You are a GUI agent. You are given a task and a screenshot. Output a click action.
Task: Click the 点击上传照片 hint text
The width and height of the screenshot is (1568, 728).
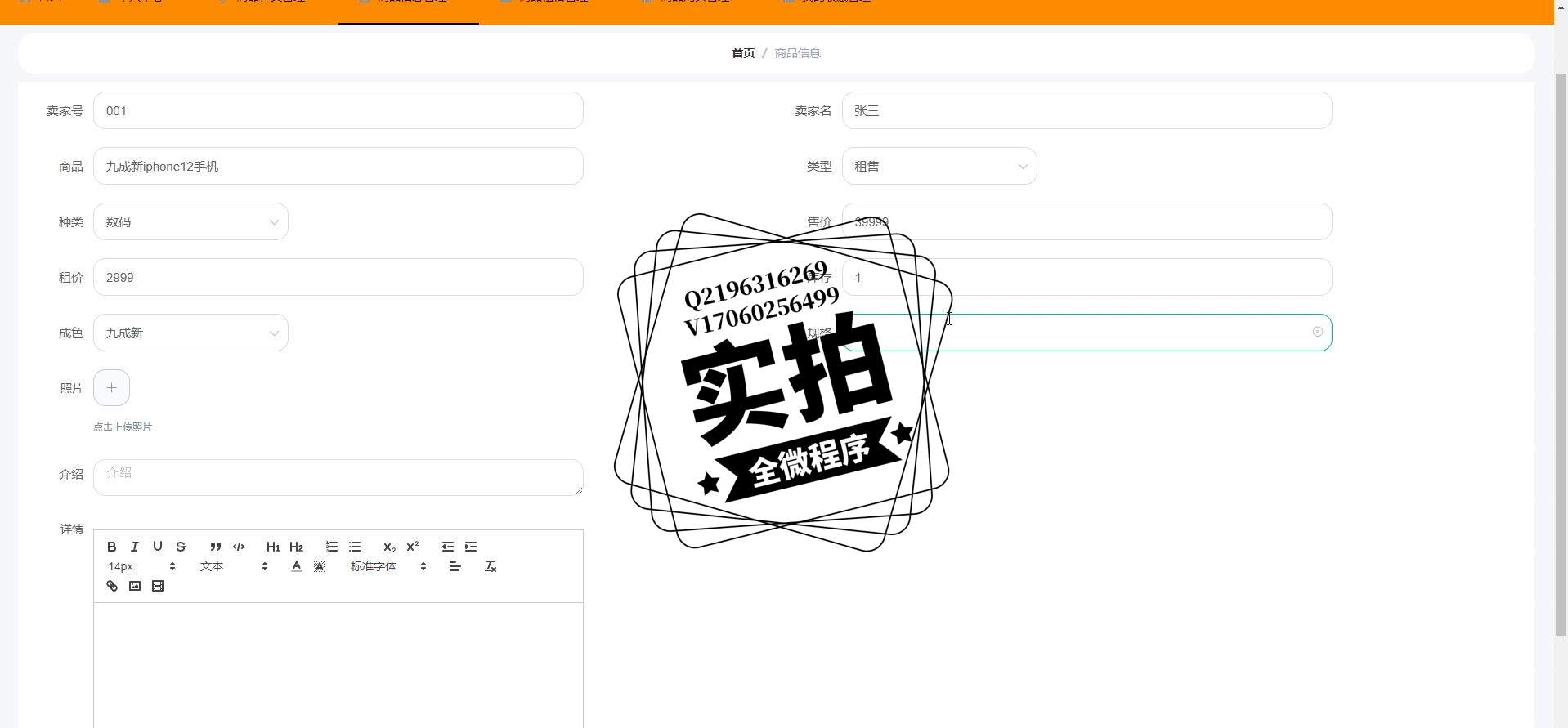tap(123, 427)
